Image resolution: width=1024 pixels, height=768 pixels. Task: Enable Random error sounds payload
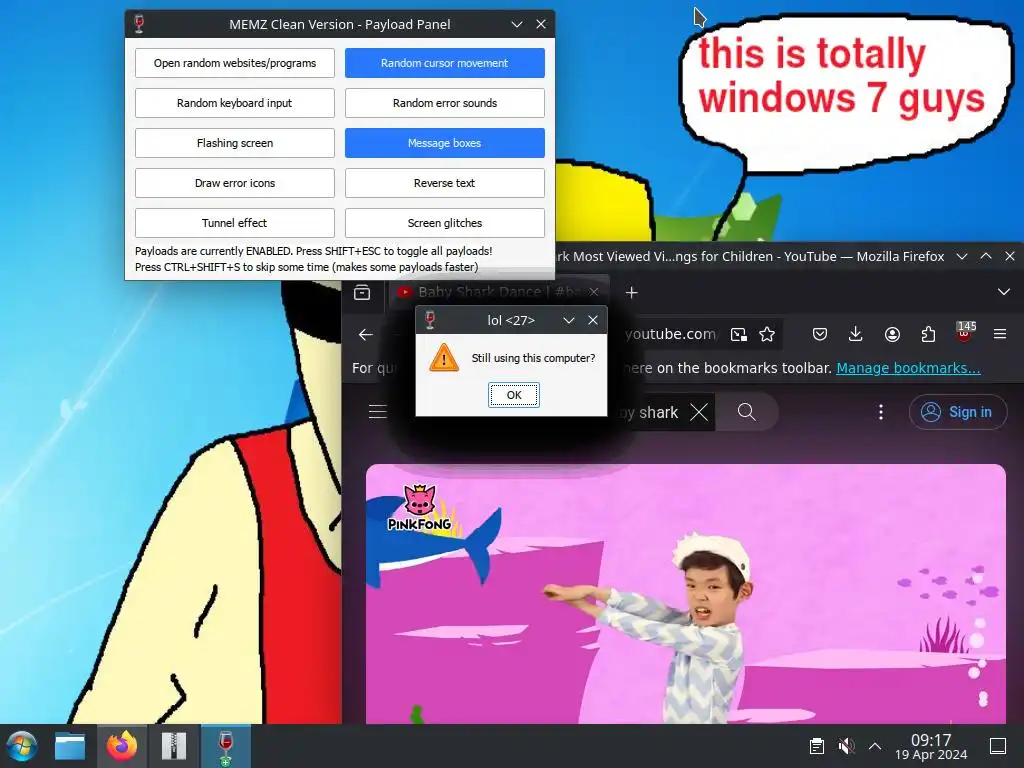coord(445,103)
